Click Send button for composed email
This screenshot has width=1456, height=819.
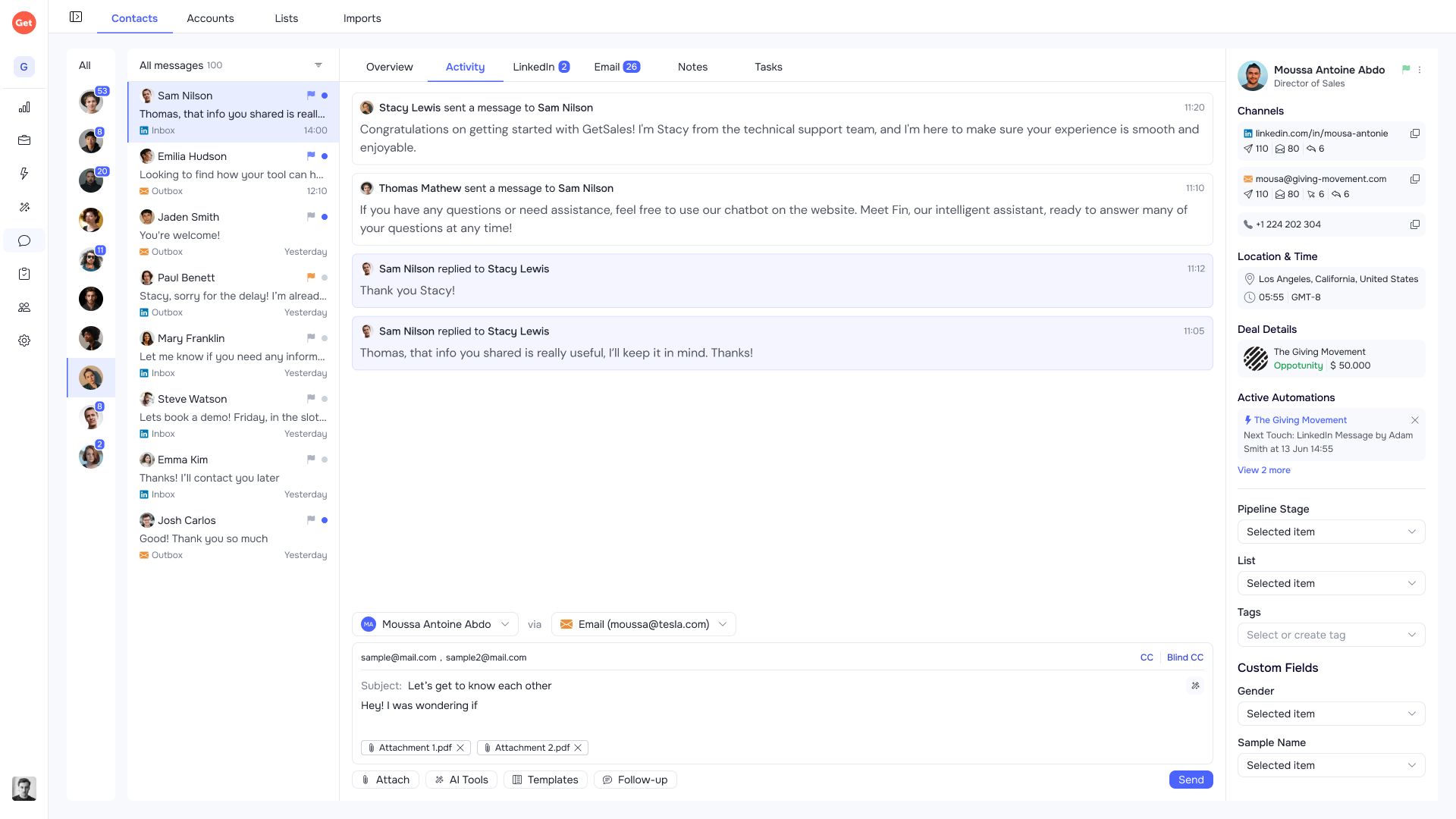1190,779
